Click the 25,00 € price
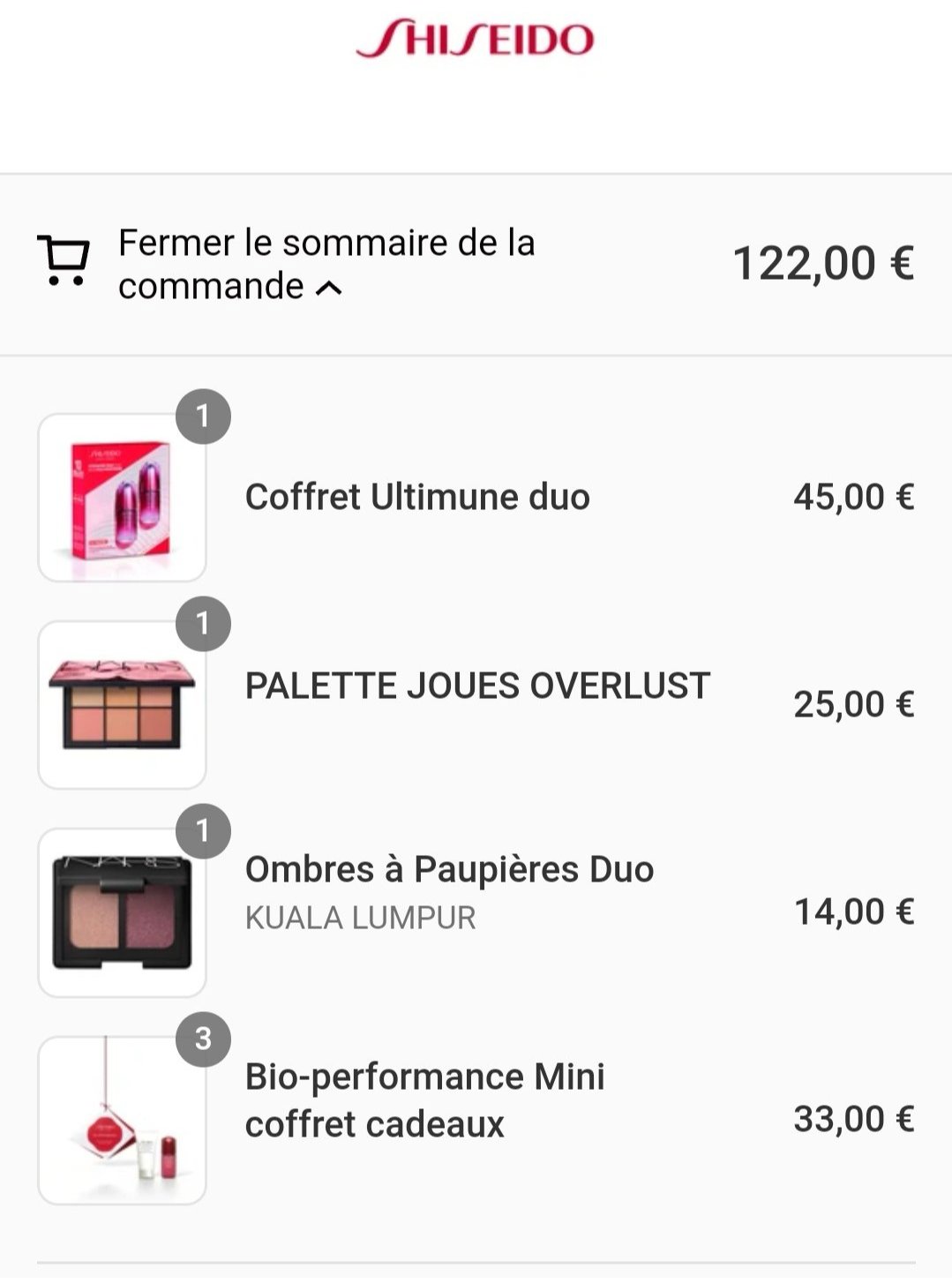The width and height of the screenshot is (952, 1283). (853, 704)
